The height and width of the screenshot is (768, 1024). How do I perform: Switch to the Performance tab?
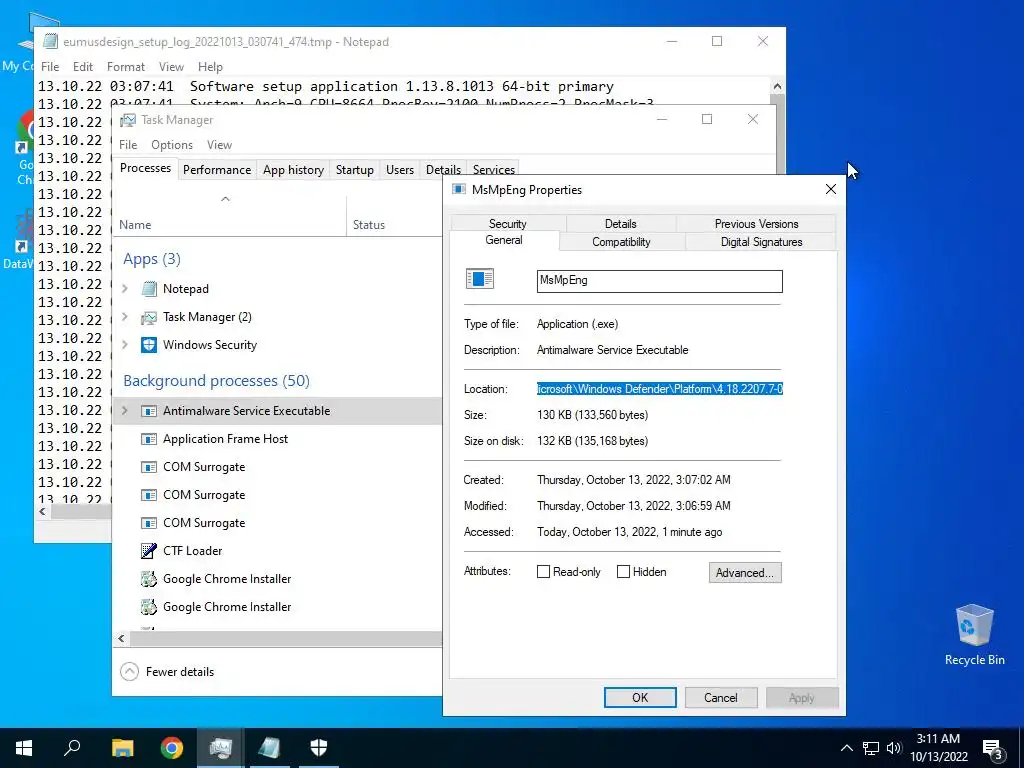point(217,170)
